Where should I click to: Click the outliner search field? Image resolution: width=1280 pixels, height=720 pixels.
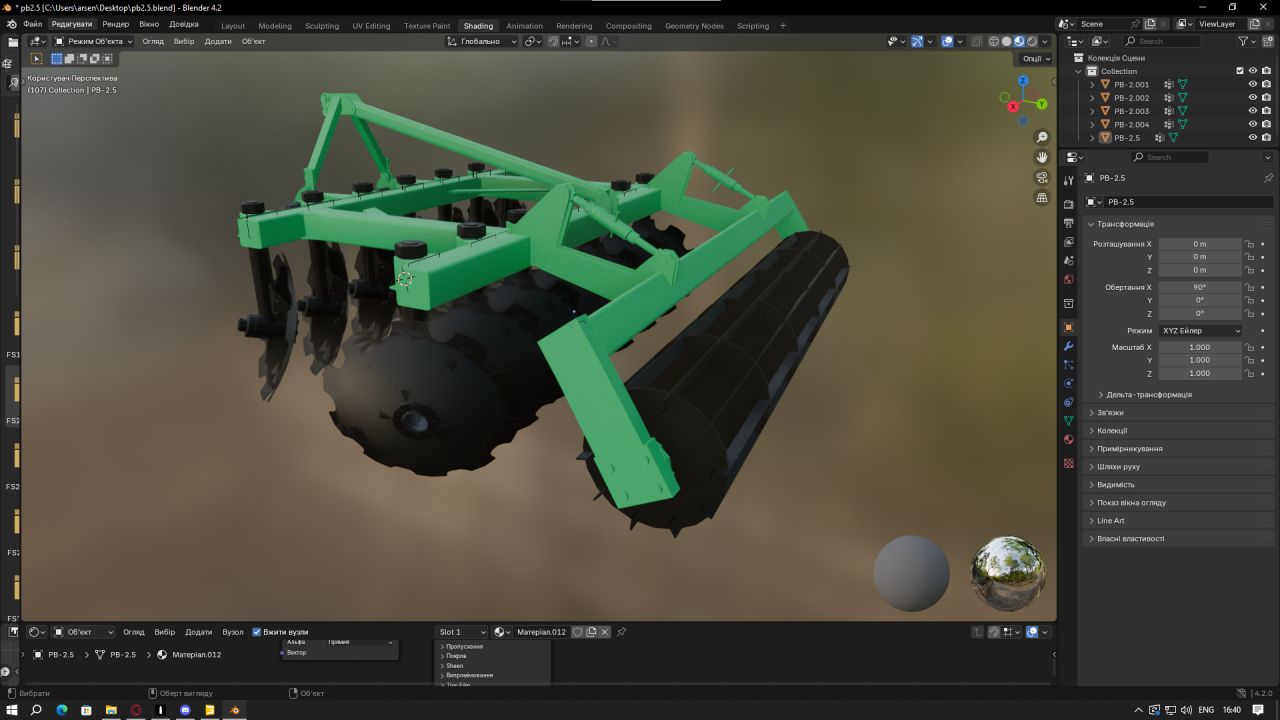point(1160,41)
